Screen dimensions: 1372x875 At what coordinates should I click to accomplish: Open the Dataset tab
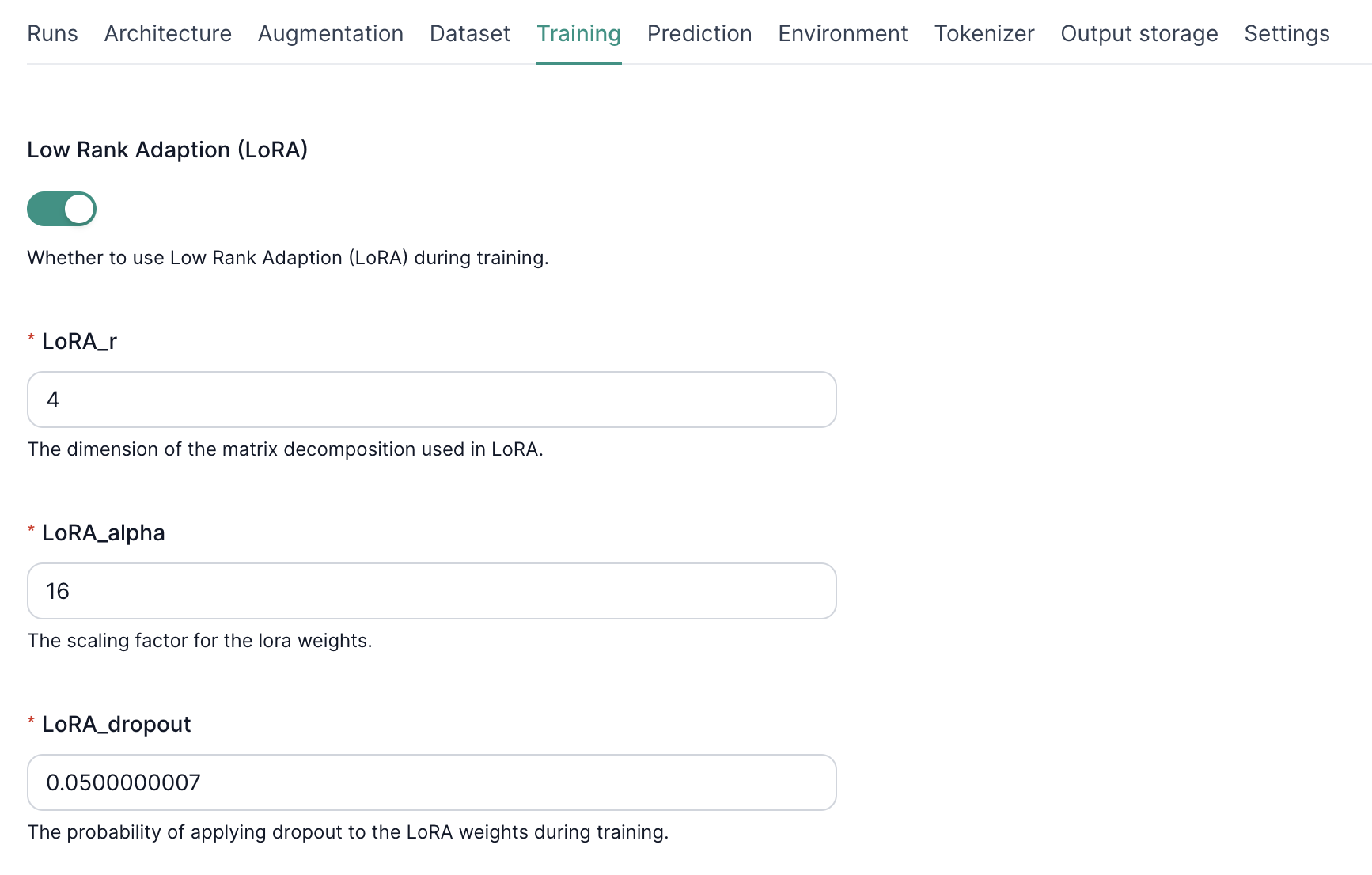tap(469, 33)
